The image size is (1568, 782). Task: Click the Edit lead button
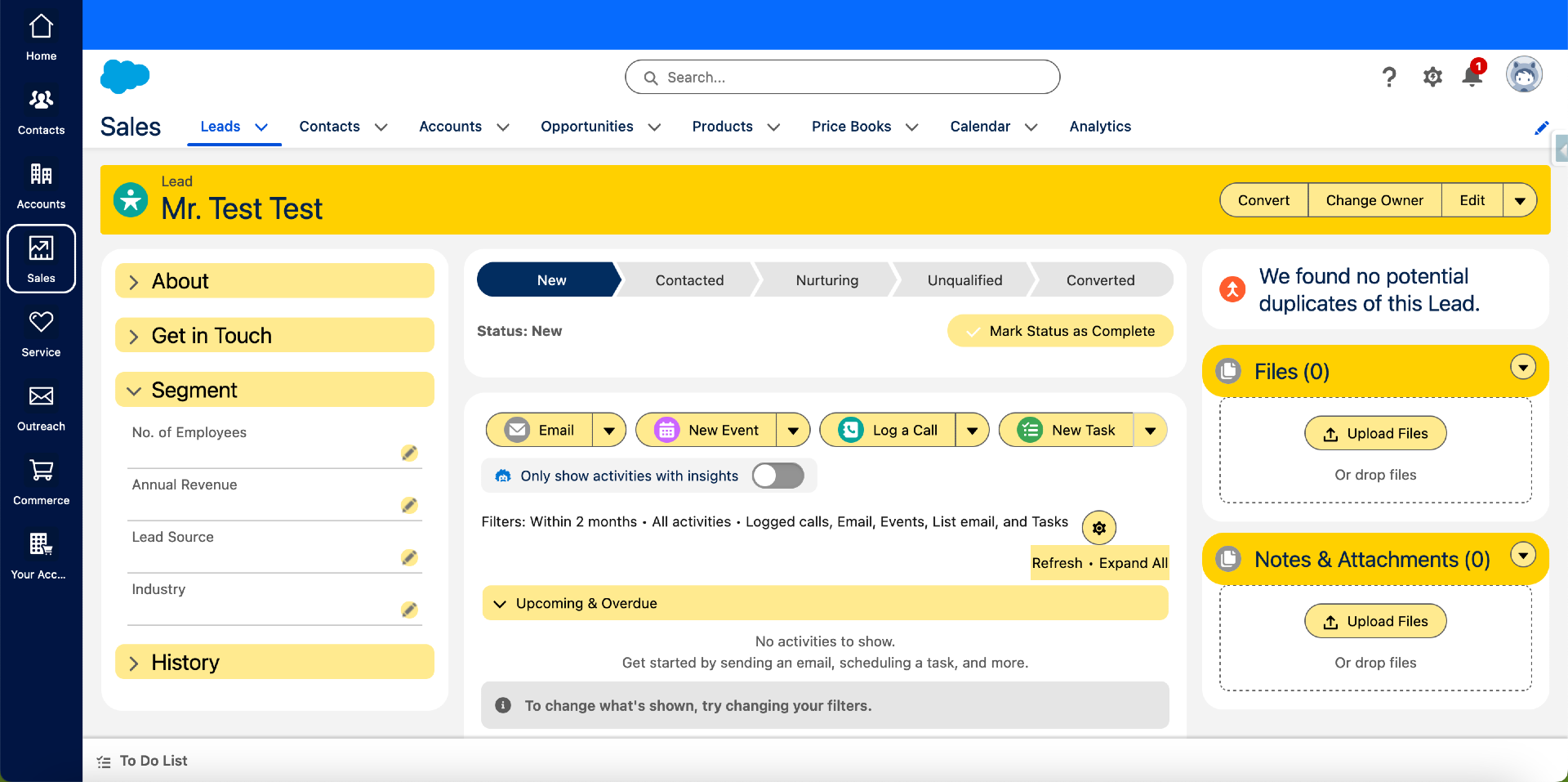[x=1472, y=200]
